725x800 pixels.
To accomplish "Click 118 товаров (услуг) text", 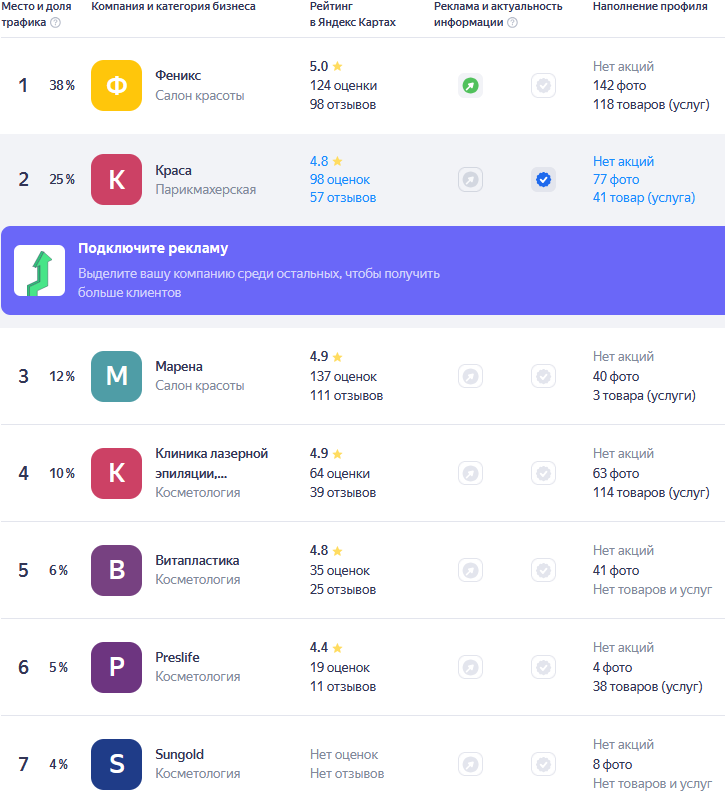I will 651,105.
